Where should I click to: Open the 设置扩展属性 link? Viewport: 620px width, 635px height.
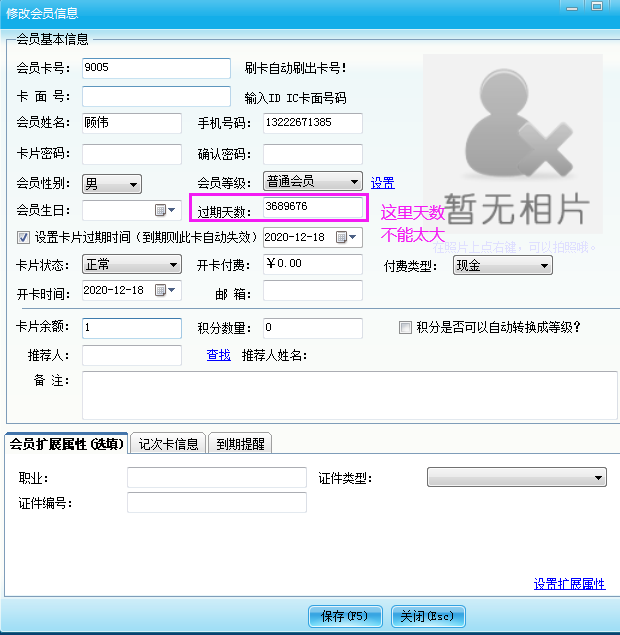[x=569, y=584]
